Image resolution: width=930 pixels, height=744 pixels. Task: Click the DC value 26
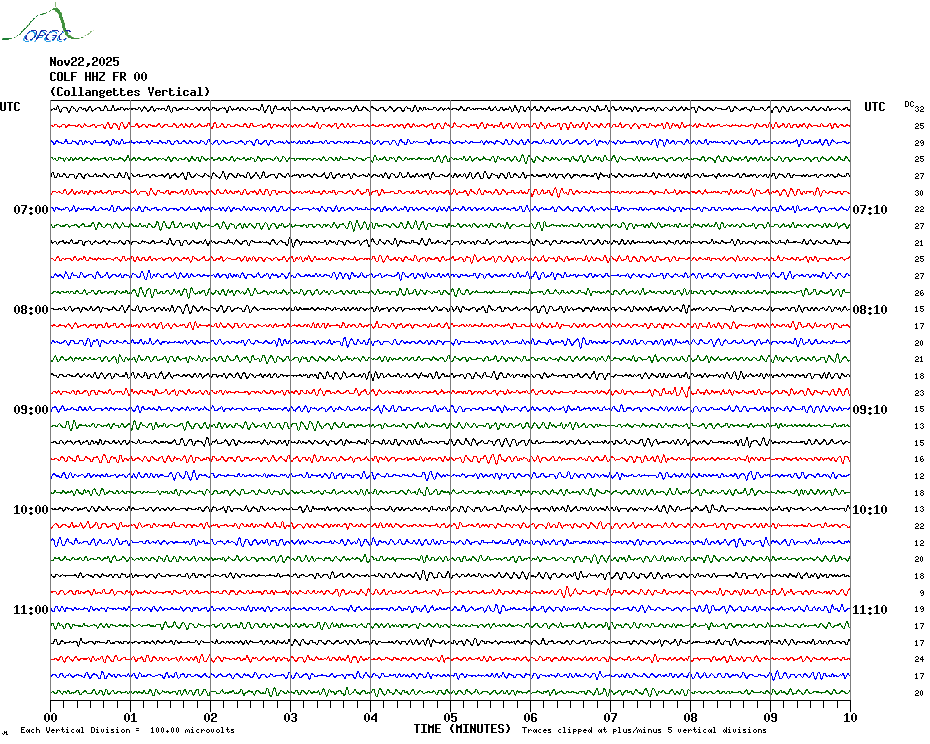pos(919,293)
